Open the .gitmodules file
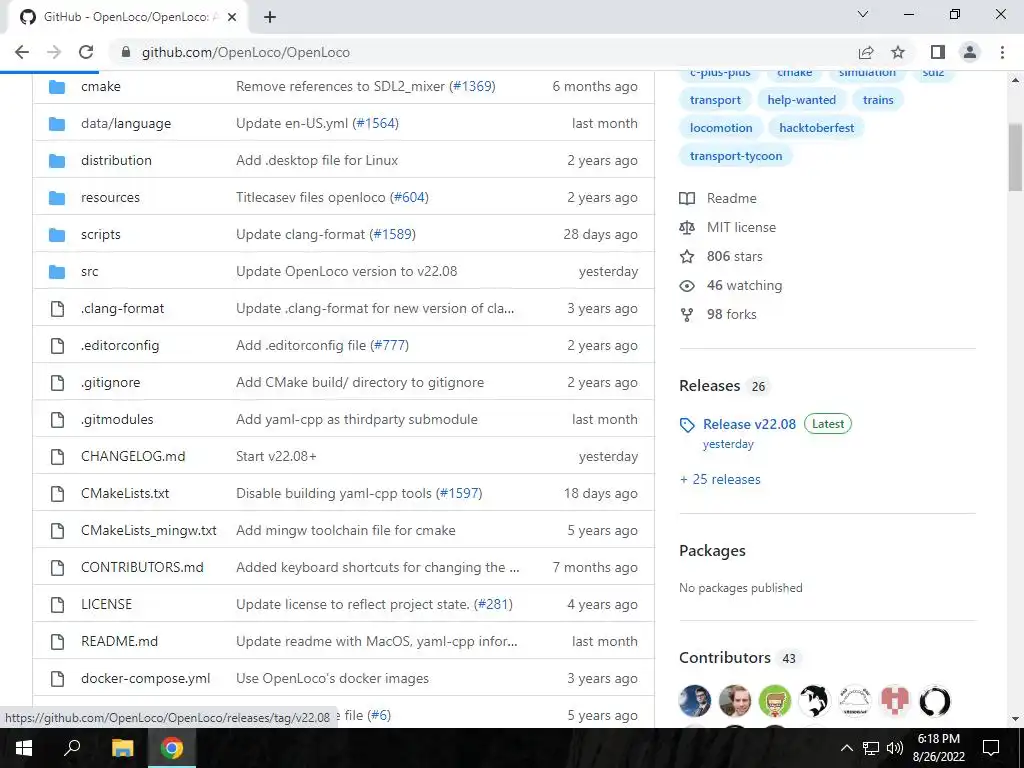 tap(117, 419)
